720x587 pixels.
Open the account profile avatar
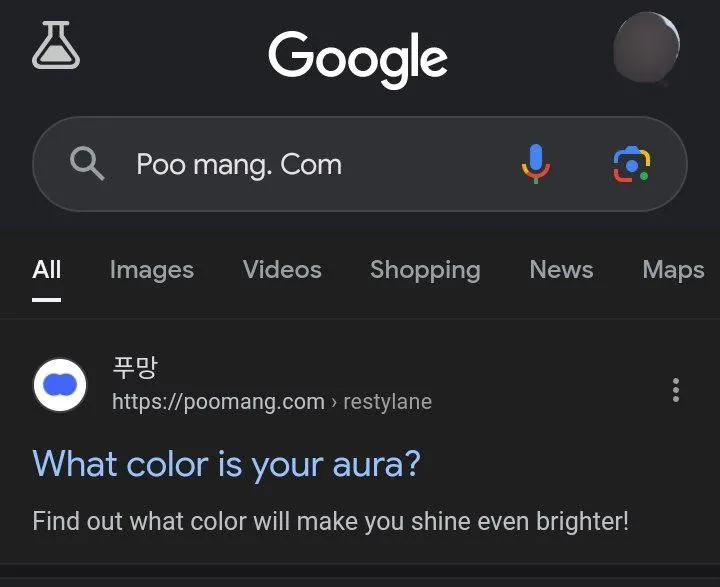[x=646, y=47]
